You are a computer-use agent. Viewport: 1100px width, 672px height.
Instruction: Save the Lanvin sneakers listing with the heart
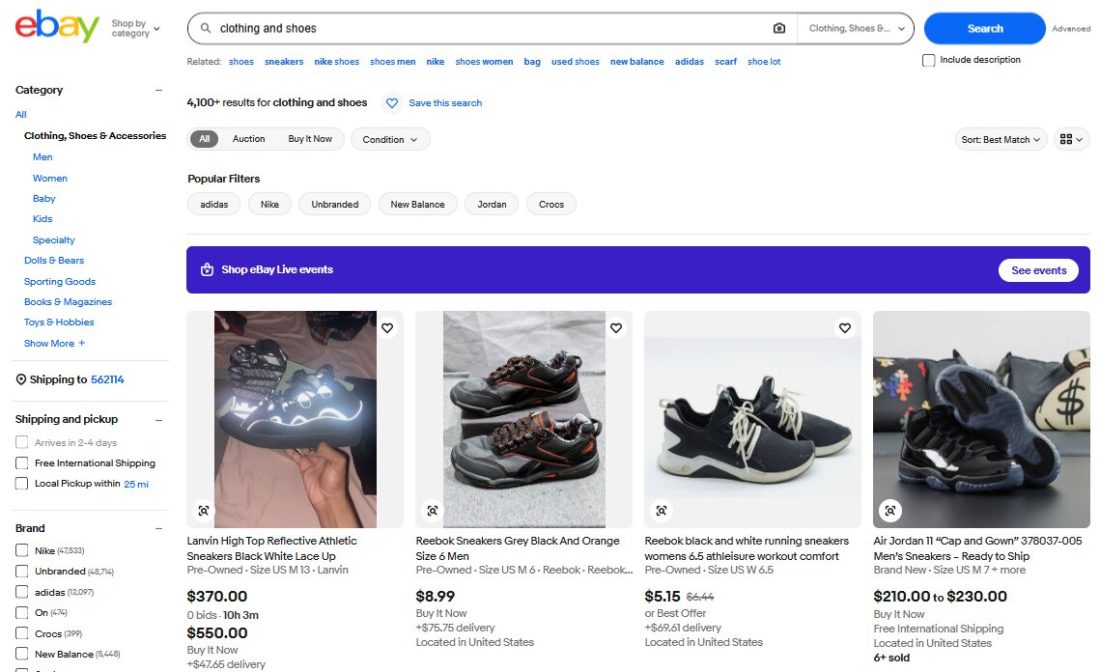[x=387, y=327]
